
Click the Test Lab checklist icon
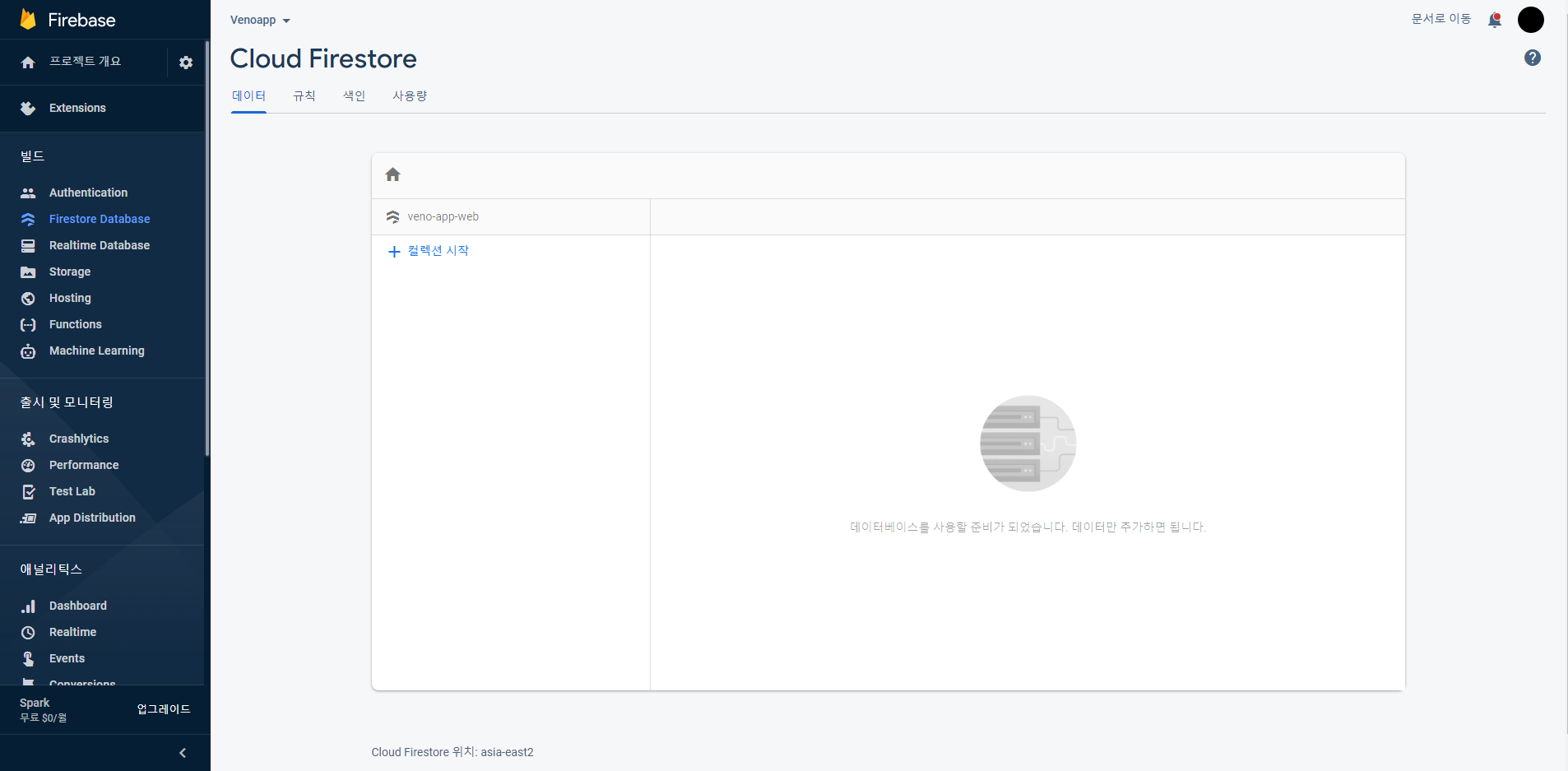pos(28,492)
